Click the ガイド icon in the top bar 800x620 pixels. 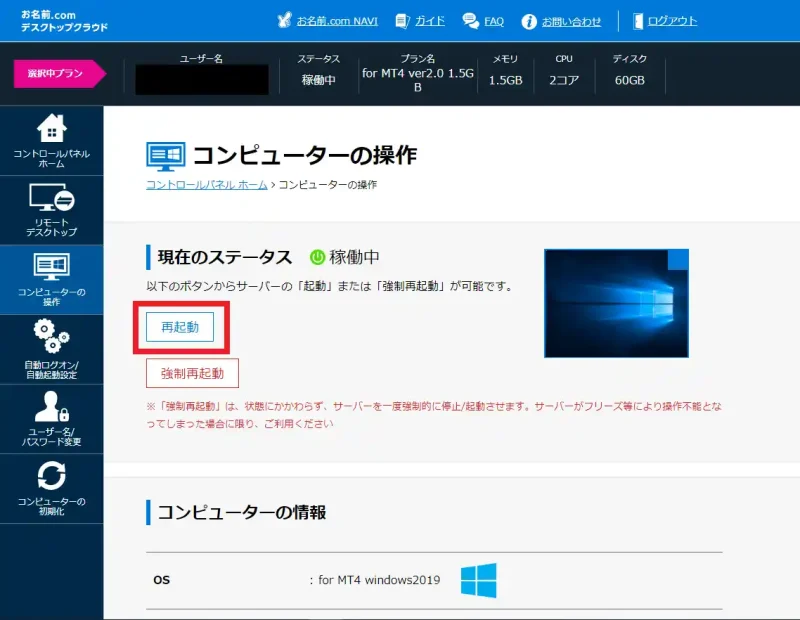pos(400,20)
